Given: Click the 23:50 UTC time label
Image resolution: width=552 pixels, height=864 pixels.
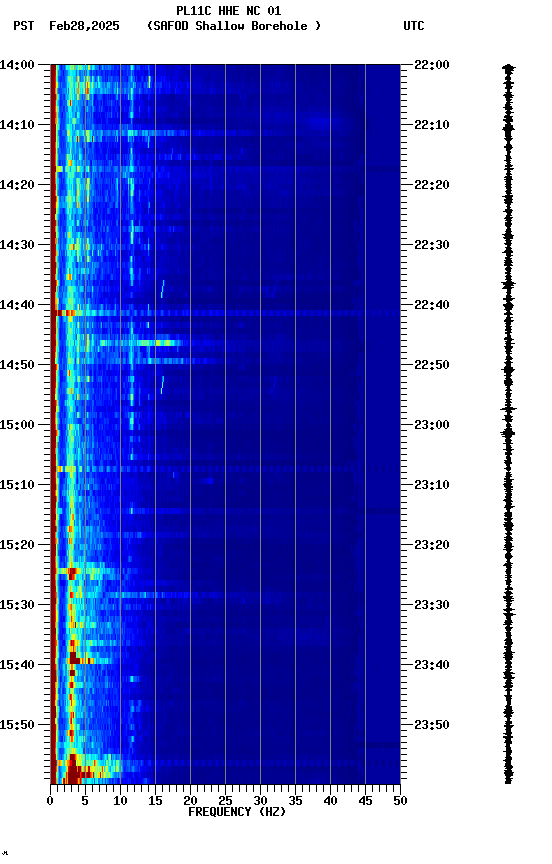Looking at the screenshot, I should (x=432, y=725).
